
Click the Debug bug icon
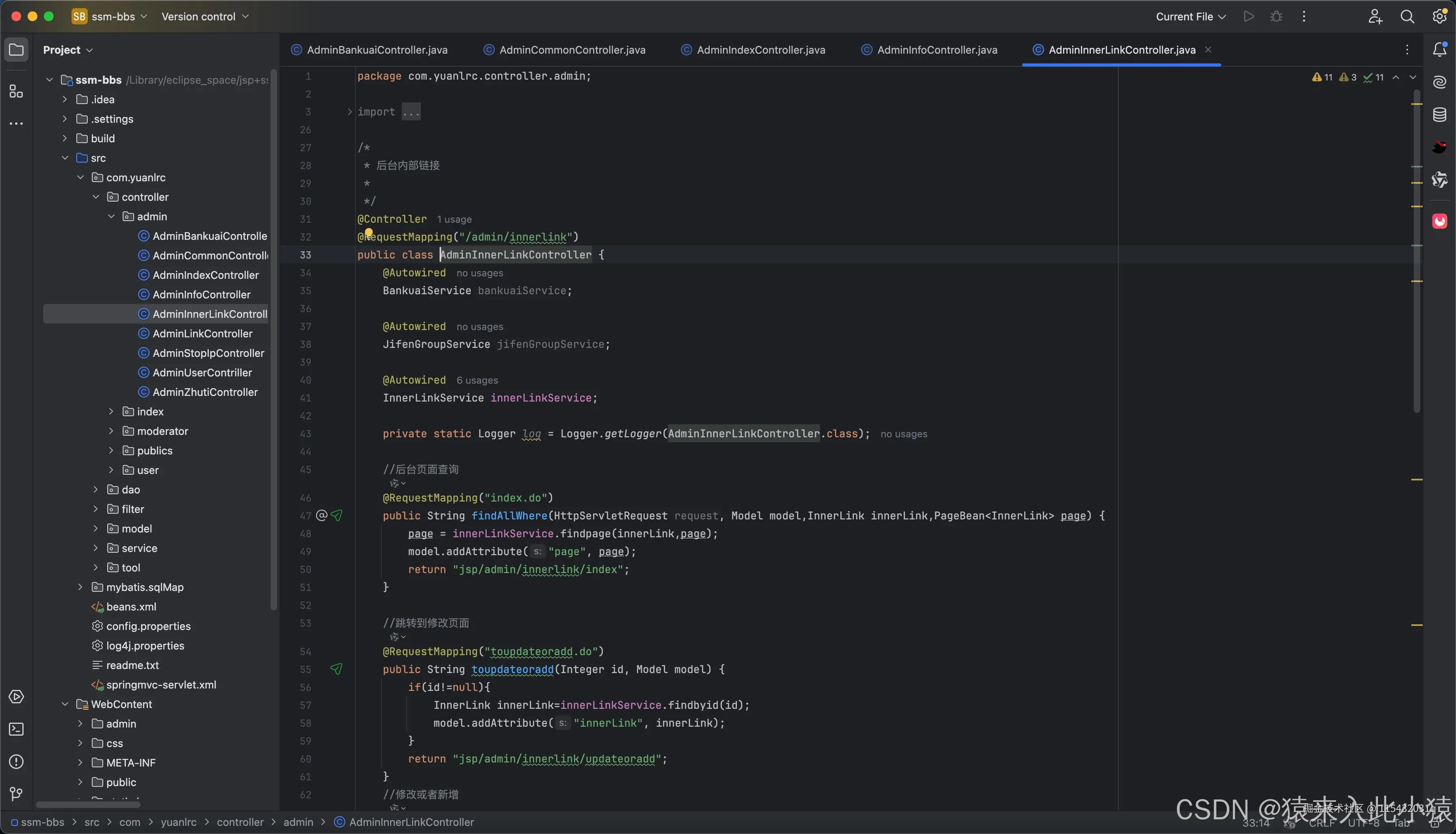[1276, 17]
